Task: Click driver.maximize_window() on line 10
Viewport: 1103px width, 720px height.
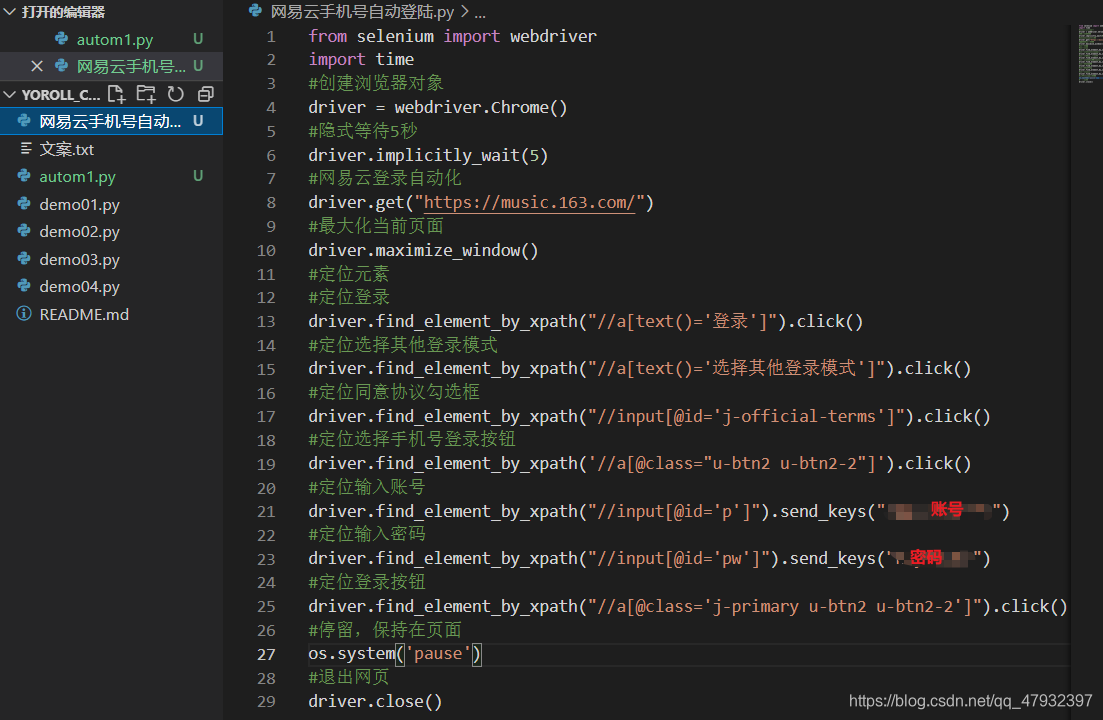Action: 423,250
